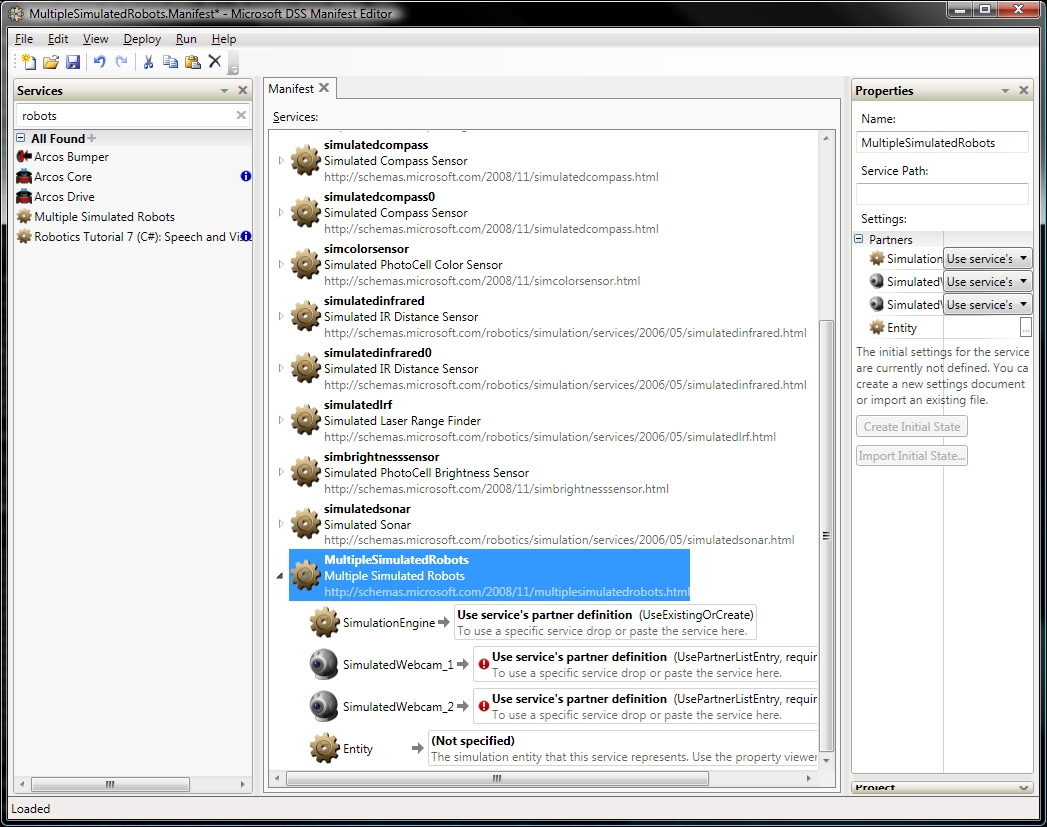Open the Properties panel options dropdown arrow

coord(1005,91)
